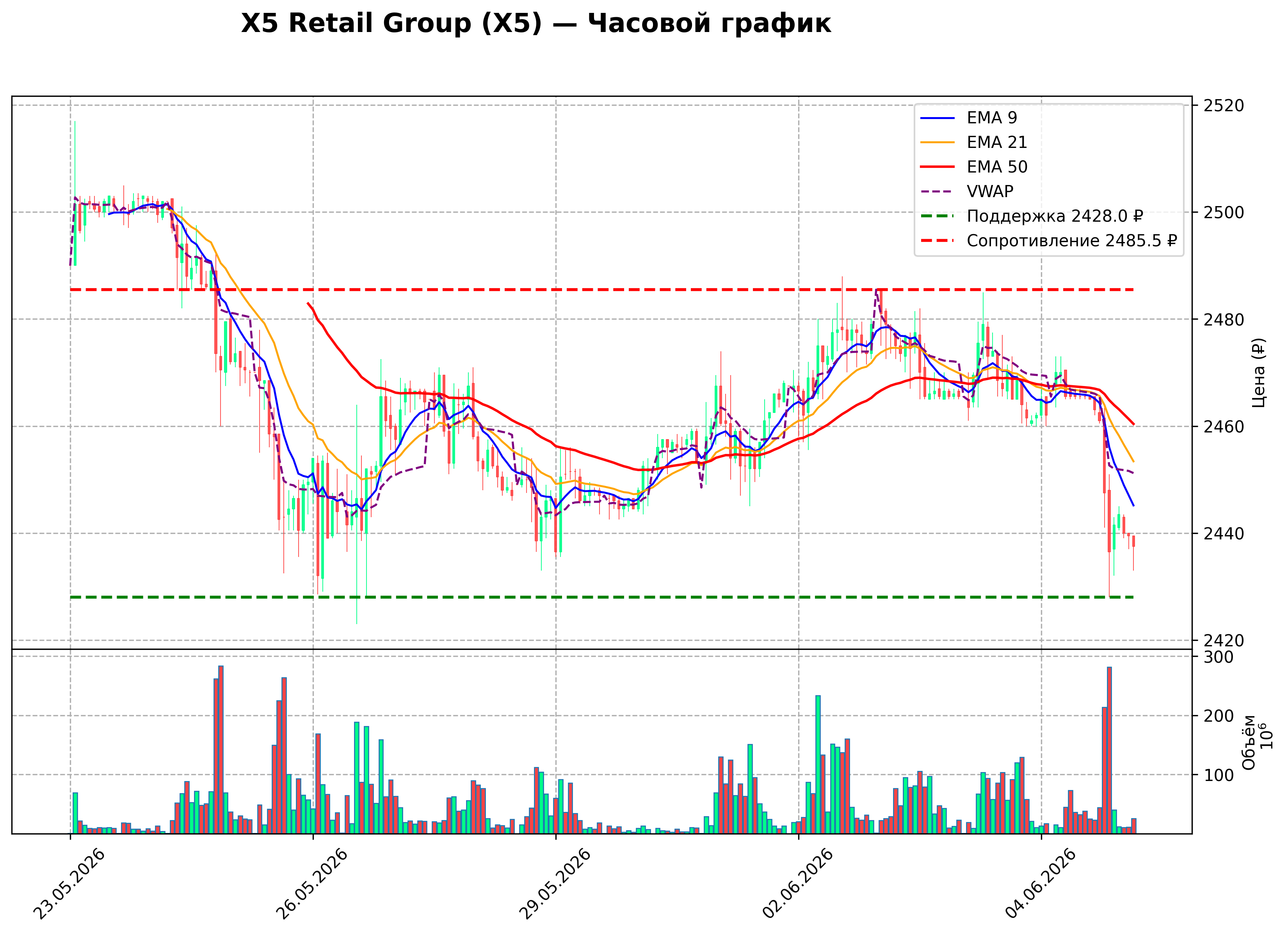This screenshot has height=934, width=1288.
Task: Click the 'Объём' volume axis title
Action: (1249, 742)
